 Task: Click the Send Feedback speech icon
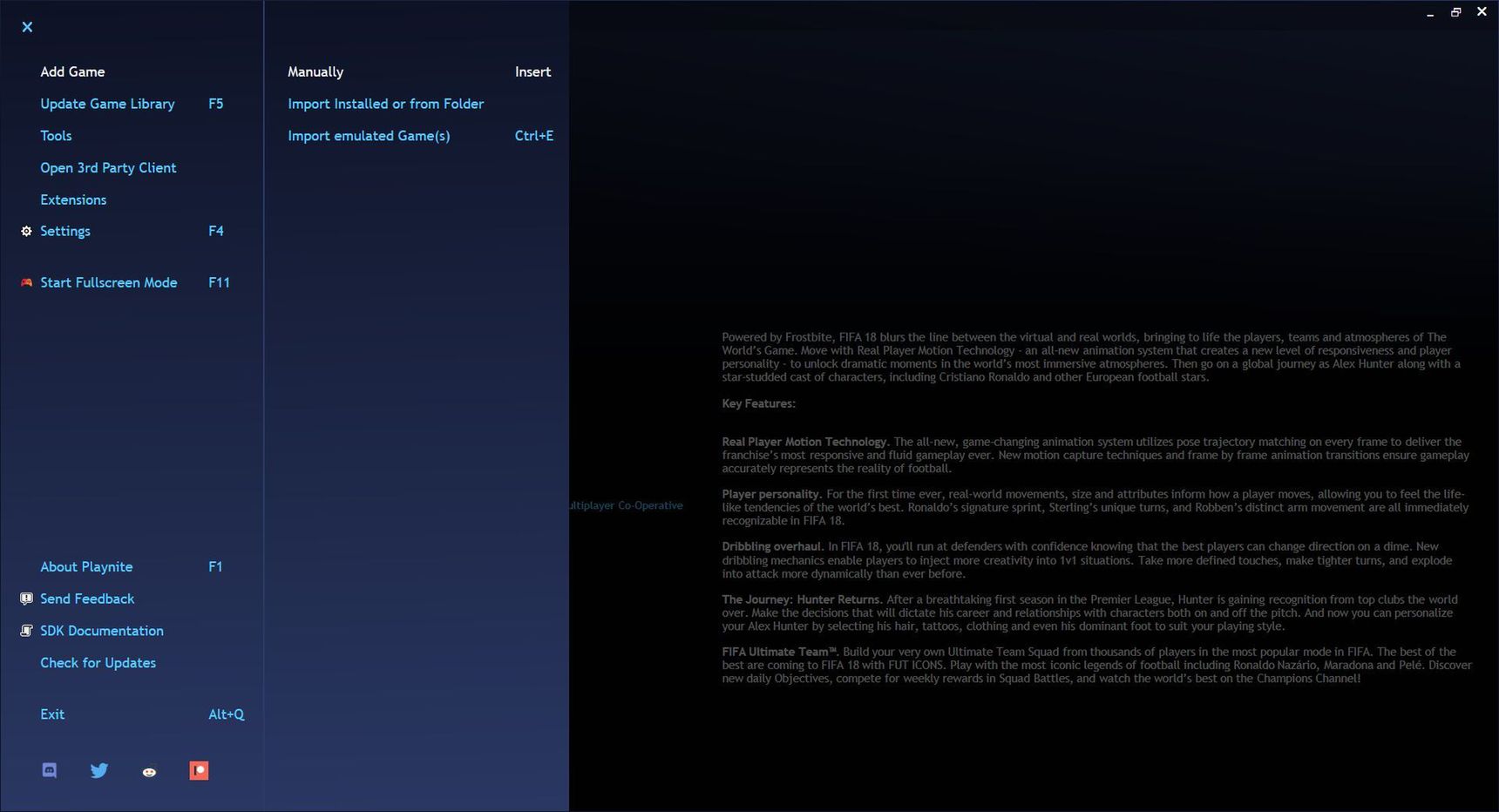click(26, 599)
